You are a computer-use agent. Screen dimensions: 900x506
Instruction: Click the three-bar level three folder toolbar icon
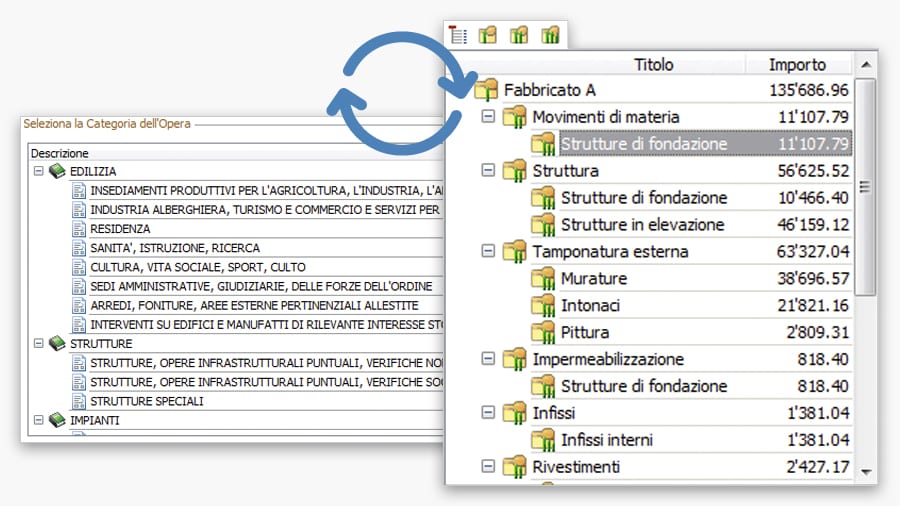click(550, 36)
